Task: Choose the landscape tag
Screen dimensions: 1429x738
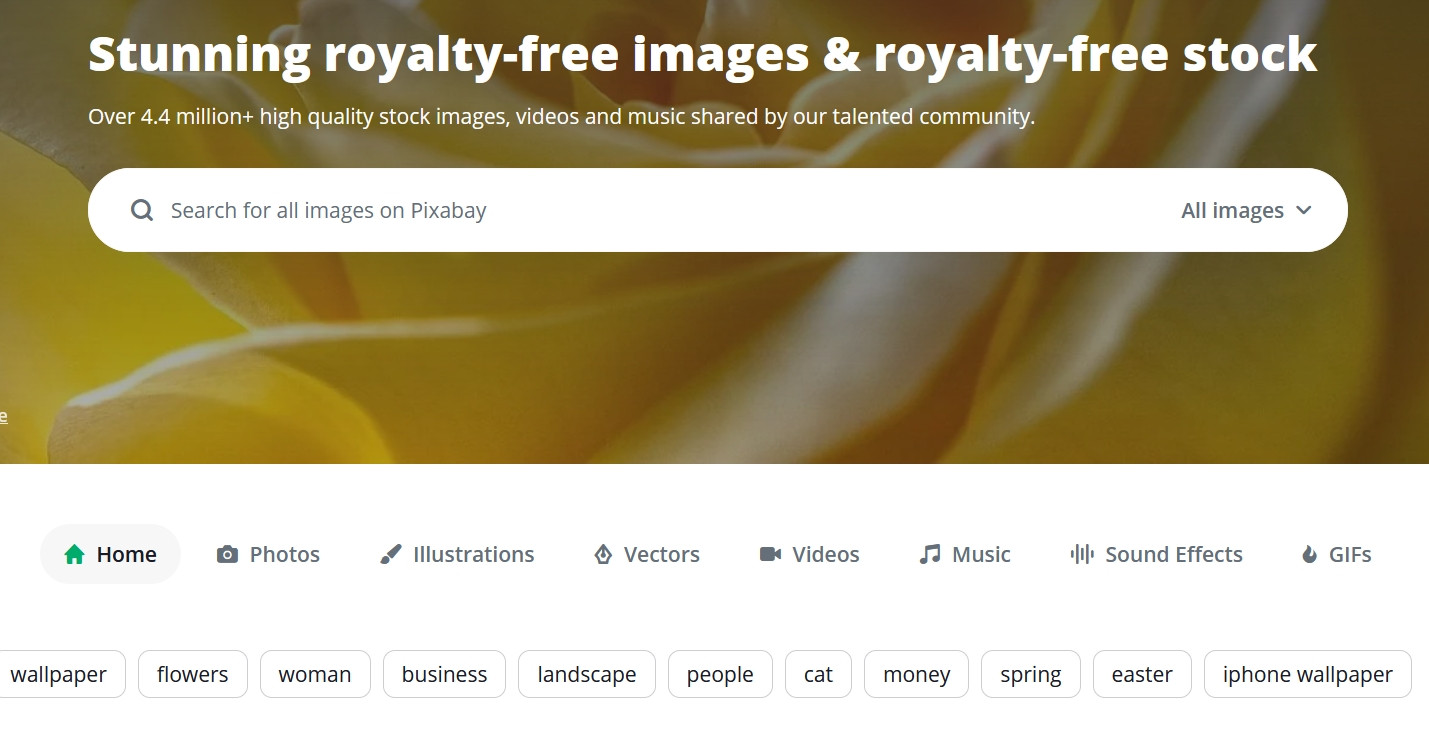Action: point(587,674)
